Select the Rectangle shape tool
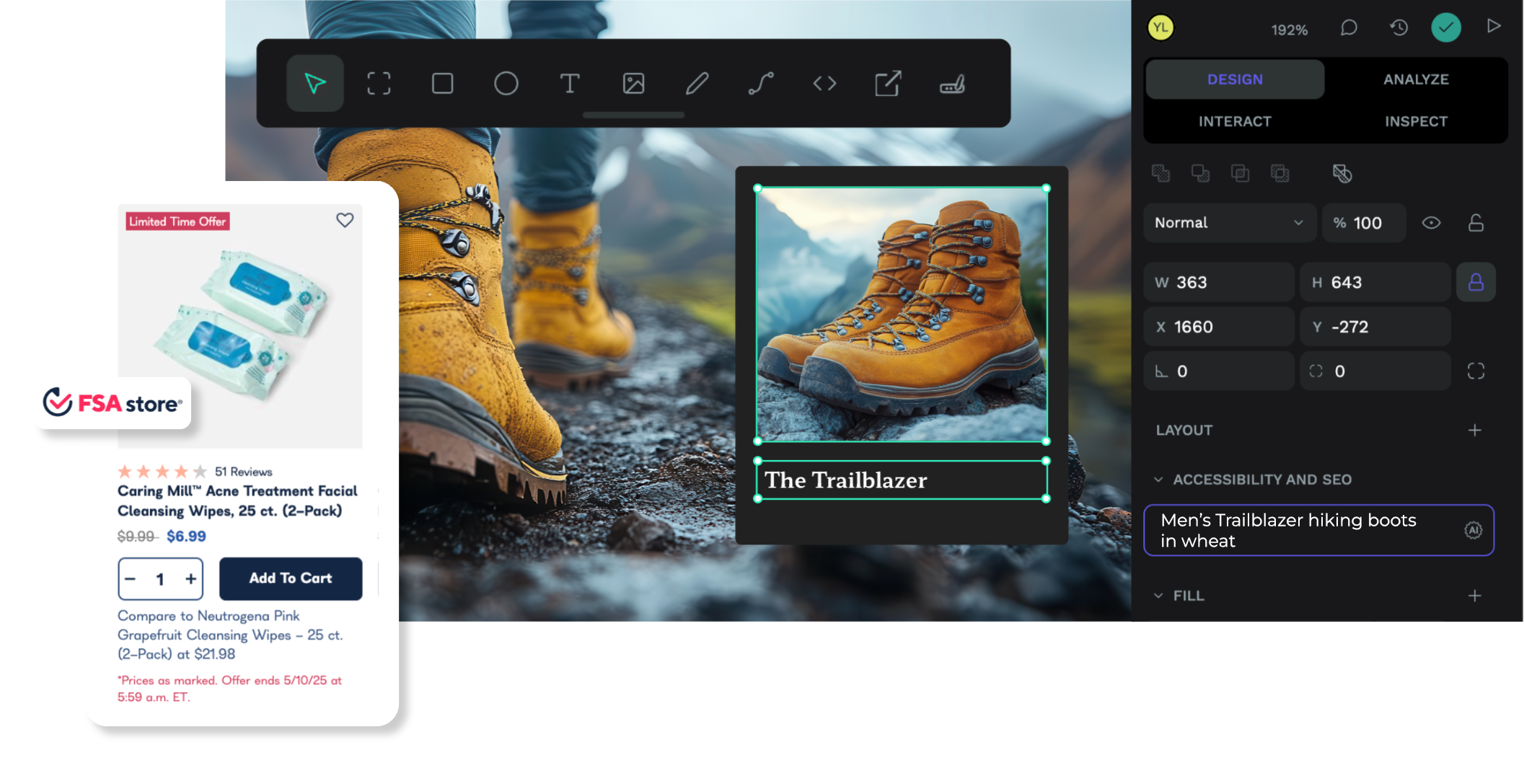1524x784 pixels. pos(442,84)
